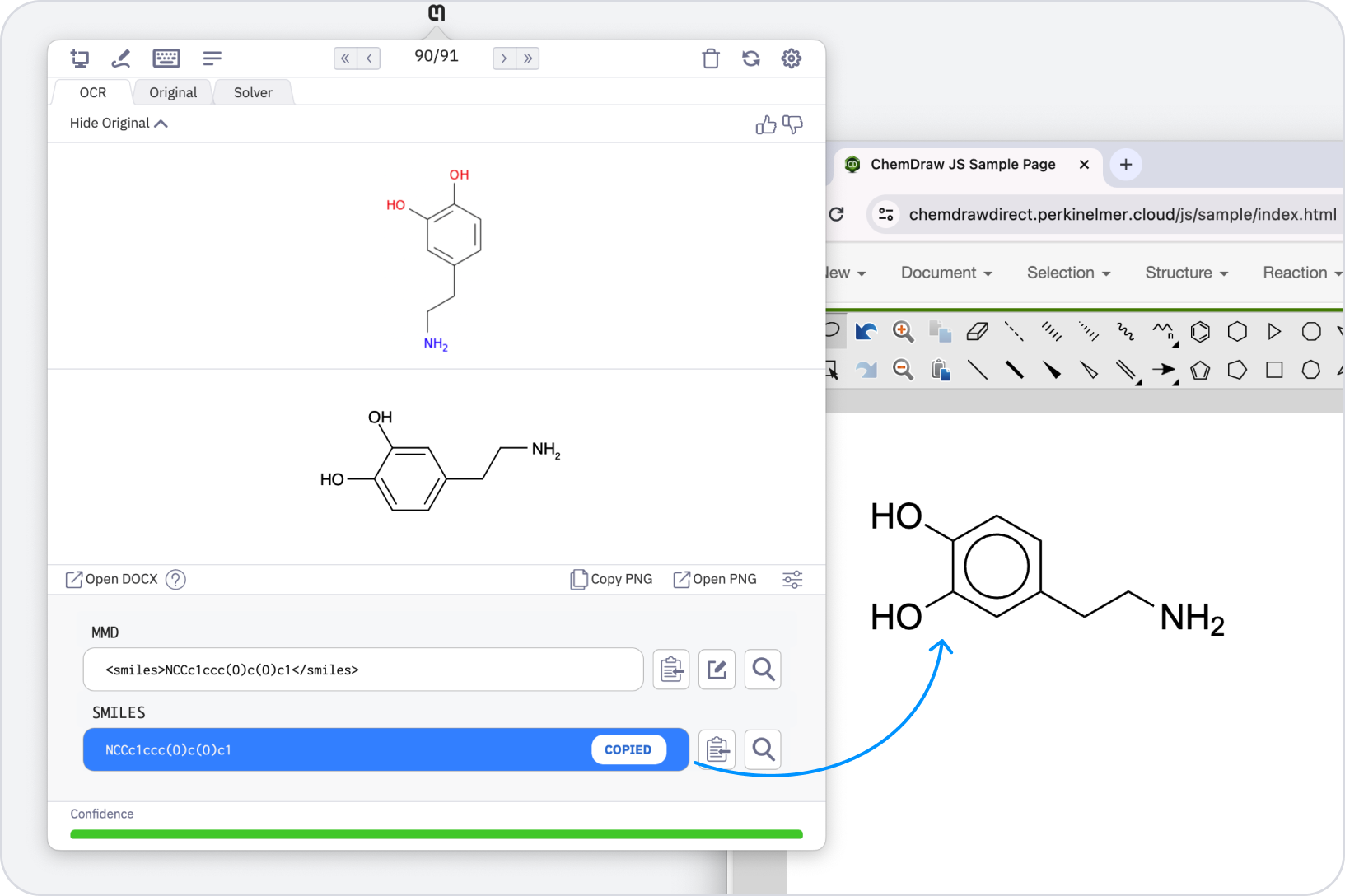This screenshot has height=896, width=1345.
Task: Open the Structure dropdown menu
Action: coord(1185,273)
